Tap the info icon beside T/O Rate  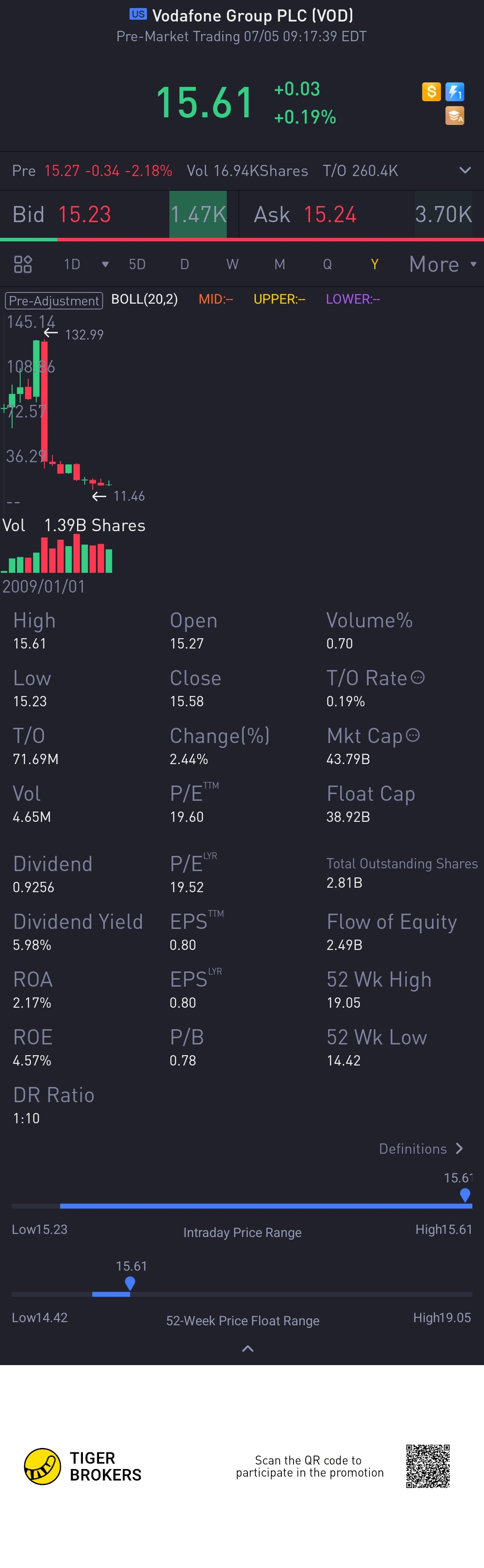point(418,678)
